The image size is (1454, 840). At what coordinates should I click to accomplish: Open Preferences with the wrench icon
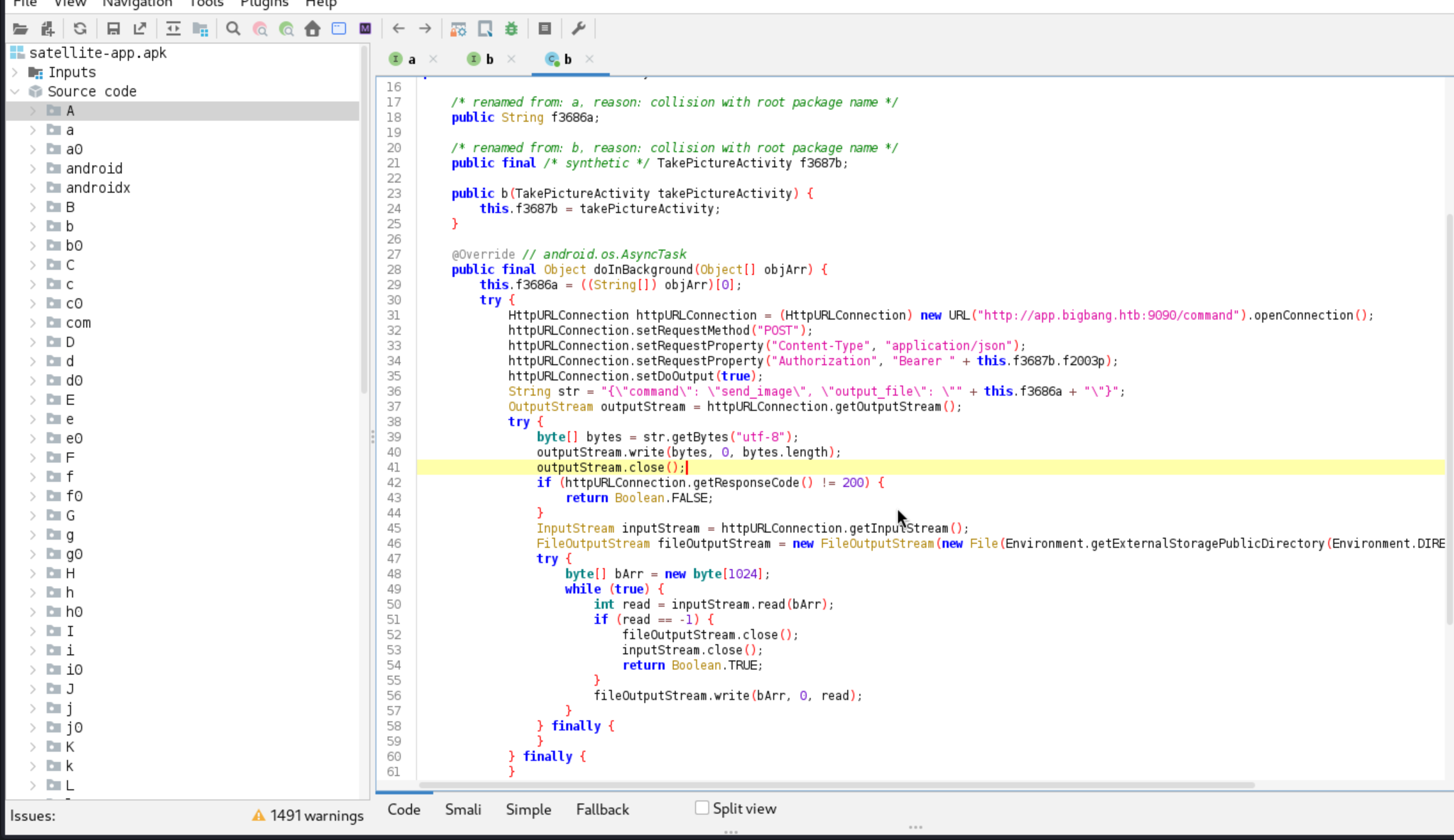(579, 28)
